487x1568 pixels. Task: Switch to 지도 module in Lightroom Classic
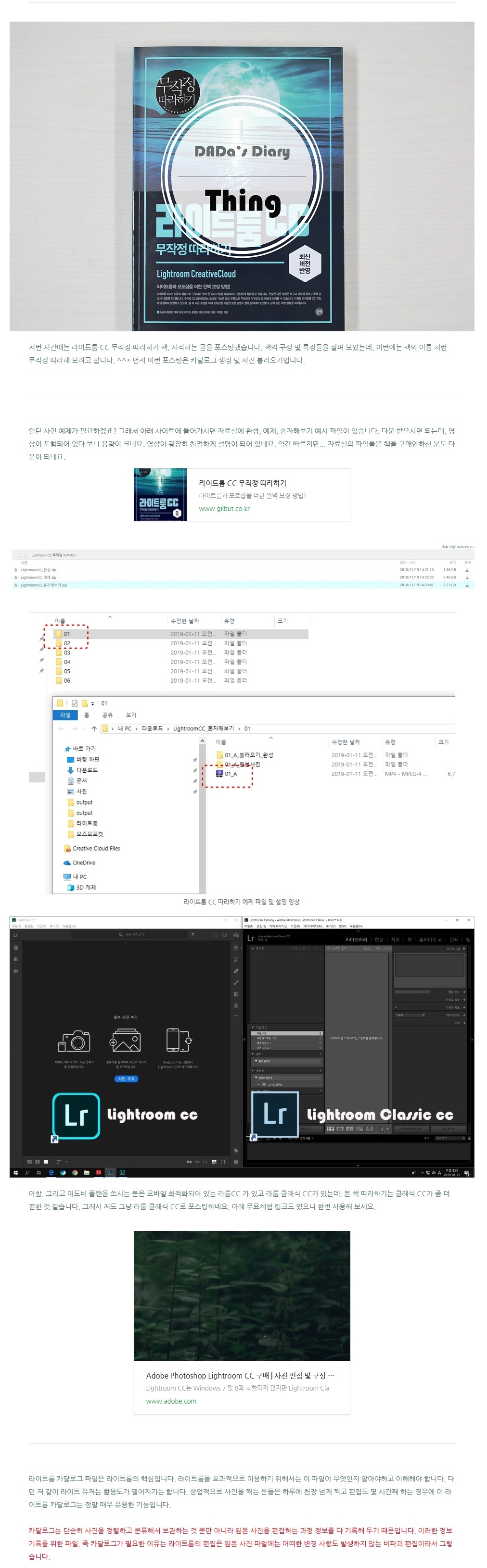(x=395, y=939)
